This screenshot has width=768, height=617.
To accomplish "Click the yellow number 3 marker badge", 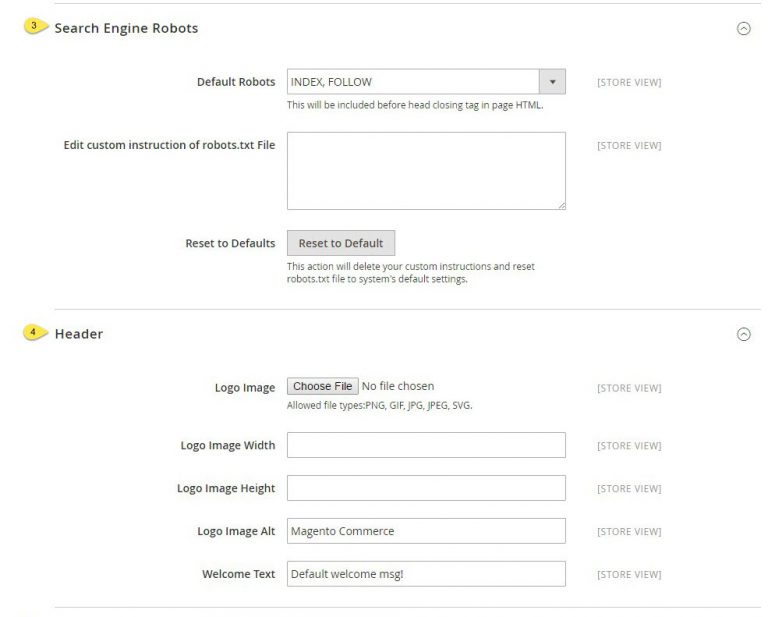I will pyautogui.click(x=36, y=26).
